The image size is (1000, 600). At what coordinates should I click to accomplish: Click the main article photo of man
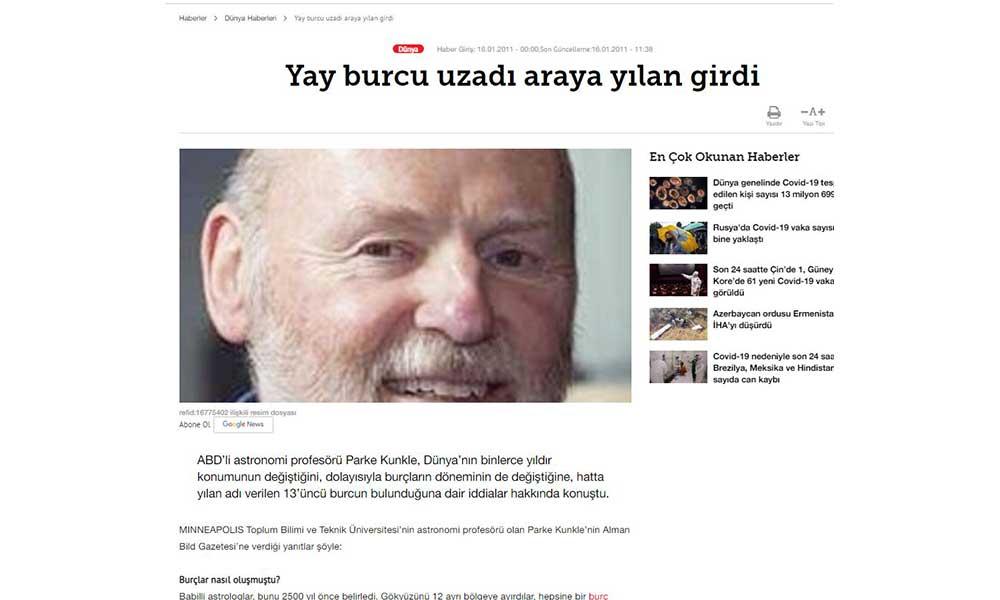coord(405,275)
